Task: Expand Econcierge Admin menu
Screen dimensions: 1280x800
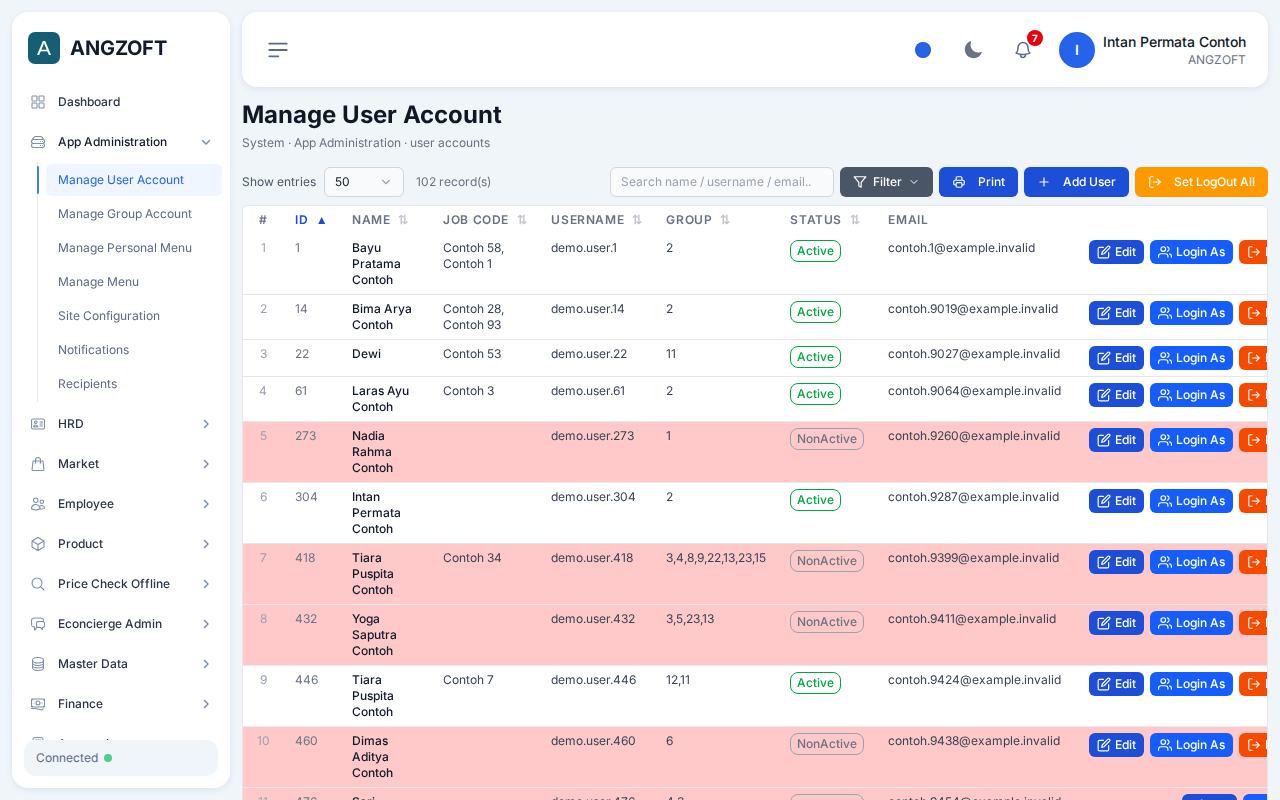Action: 121,624
